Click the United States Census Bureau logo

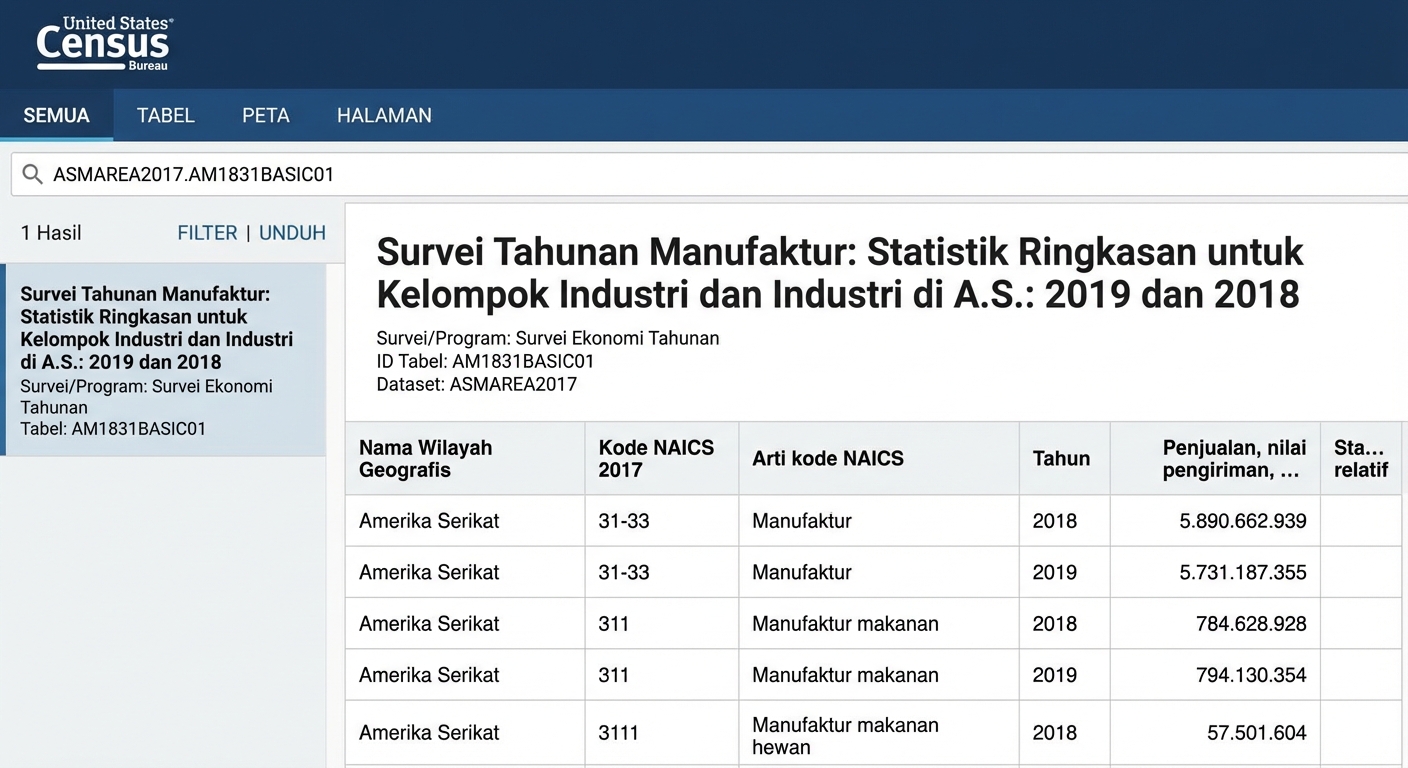pos(104,43)
